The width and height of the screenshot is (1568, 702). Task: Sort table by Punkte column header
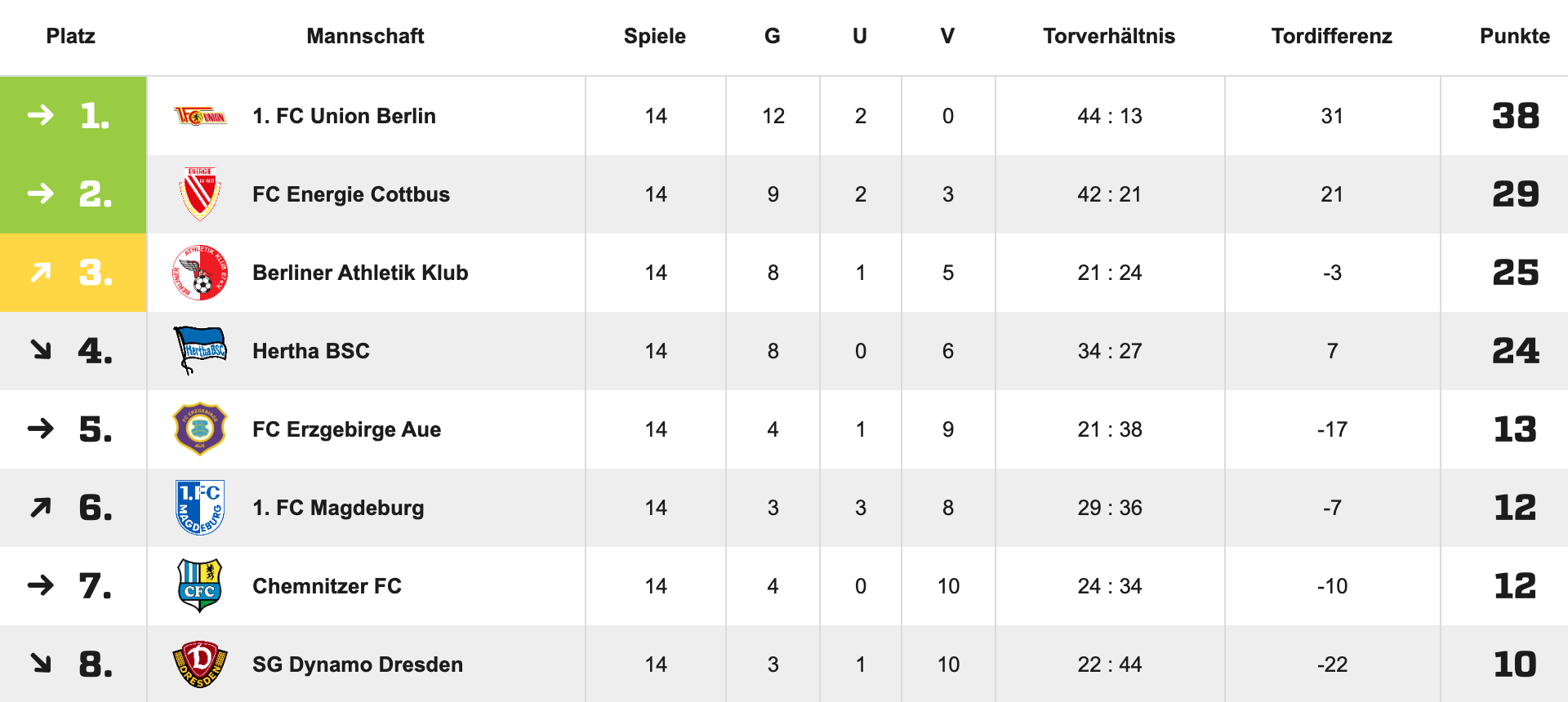coord(1514,36)
